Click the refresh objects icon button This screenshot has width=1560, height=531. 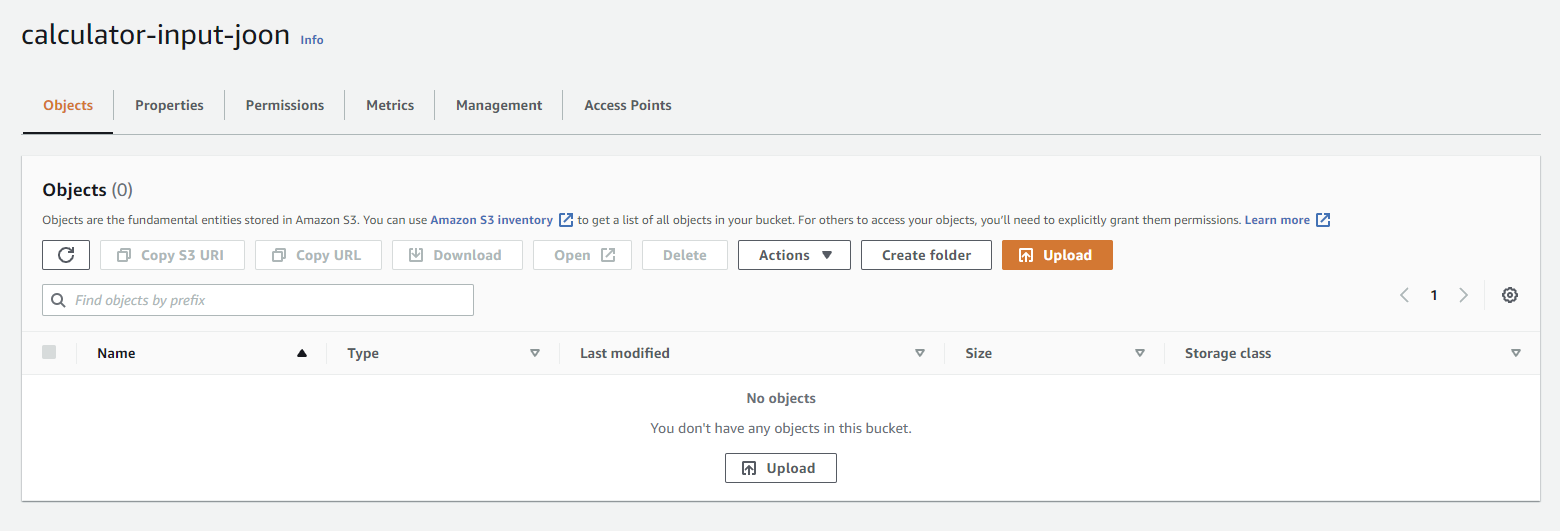pyautogui.click(x=66, y=255)
